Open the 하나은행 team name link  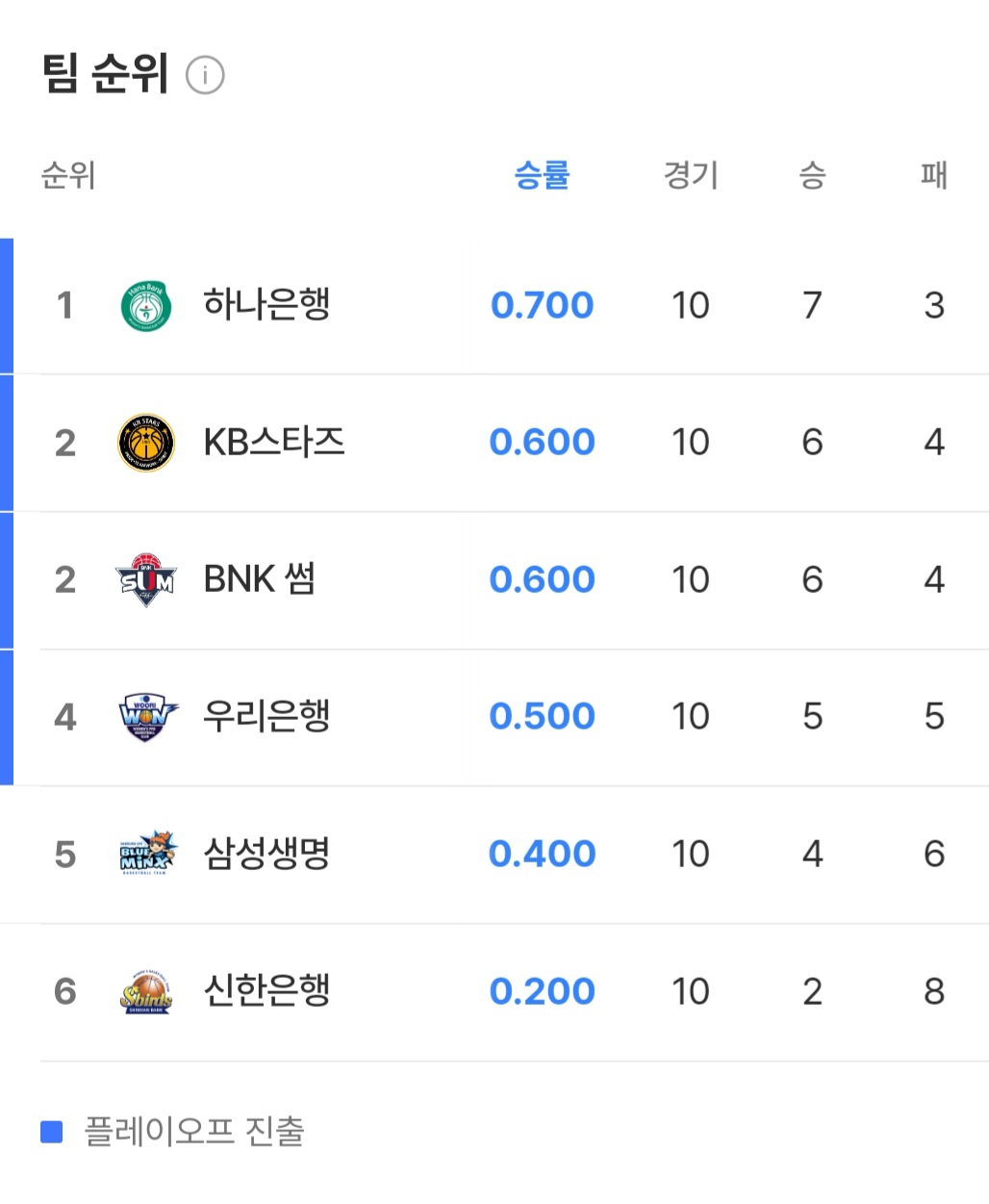[x=266, y=305]
